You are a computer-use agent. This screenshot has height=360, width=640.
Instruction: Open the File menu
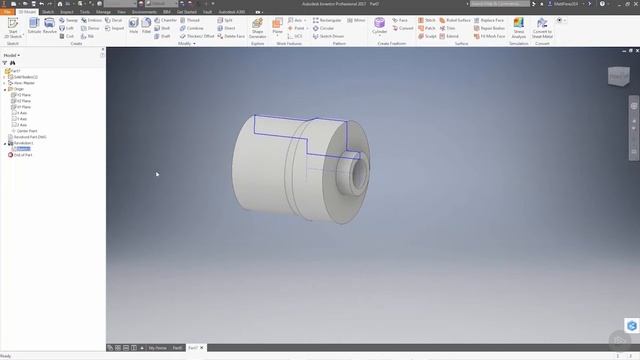click(x=7, y=12)
